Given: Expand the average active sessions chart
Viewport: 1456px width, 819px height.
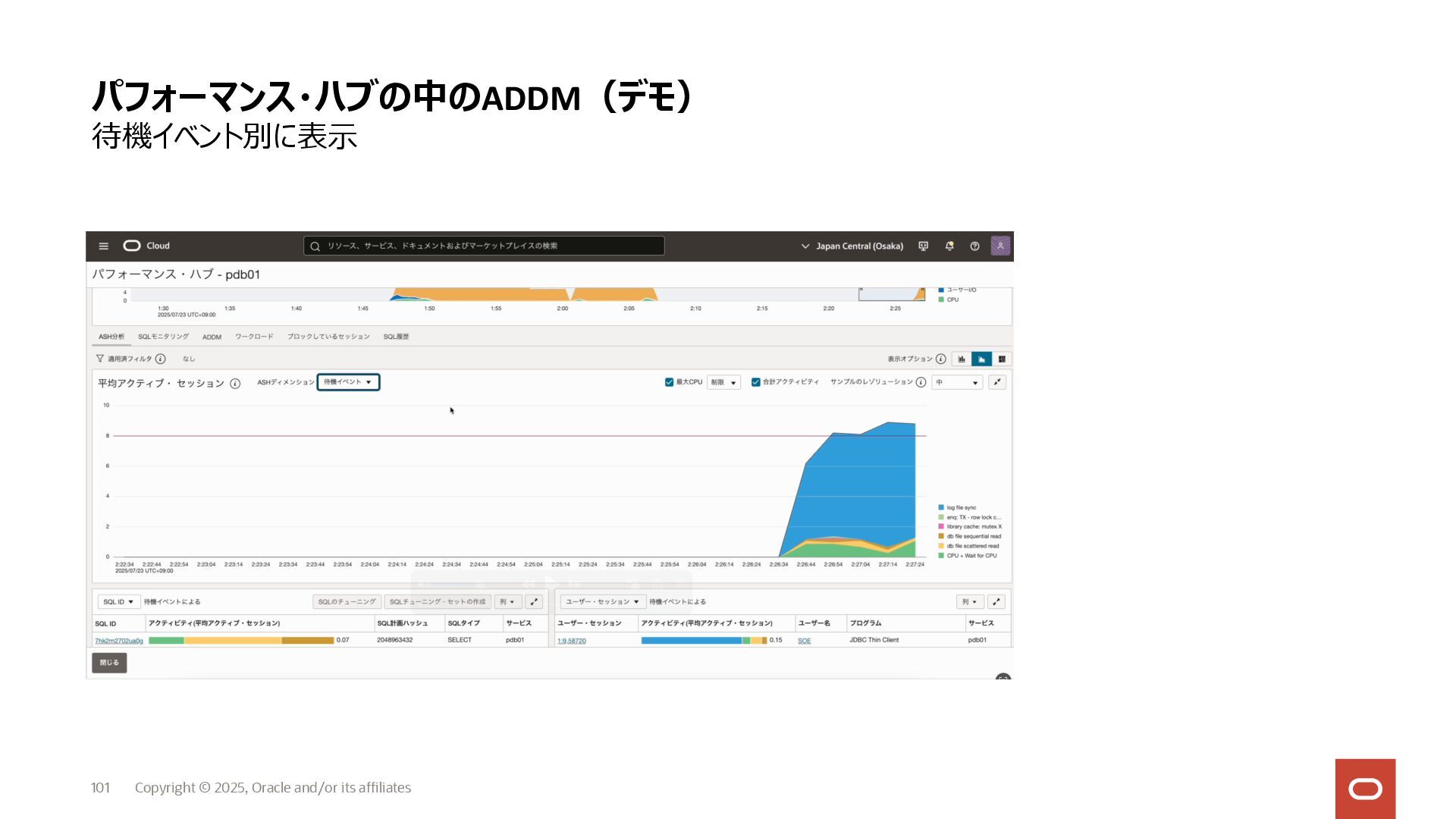Looking at the screenshot, I should click(997, 382).
